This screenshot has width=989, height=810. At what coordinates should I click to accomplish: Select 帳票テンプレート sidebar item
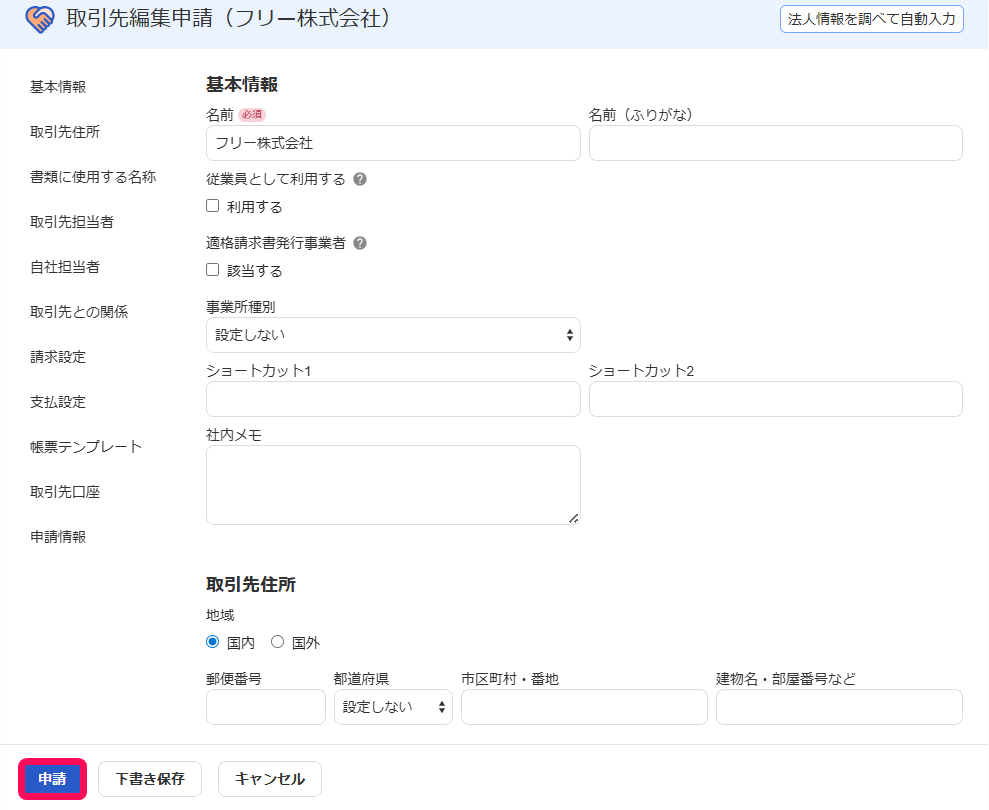point(86,447)
